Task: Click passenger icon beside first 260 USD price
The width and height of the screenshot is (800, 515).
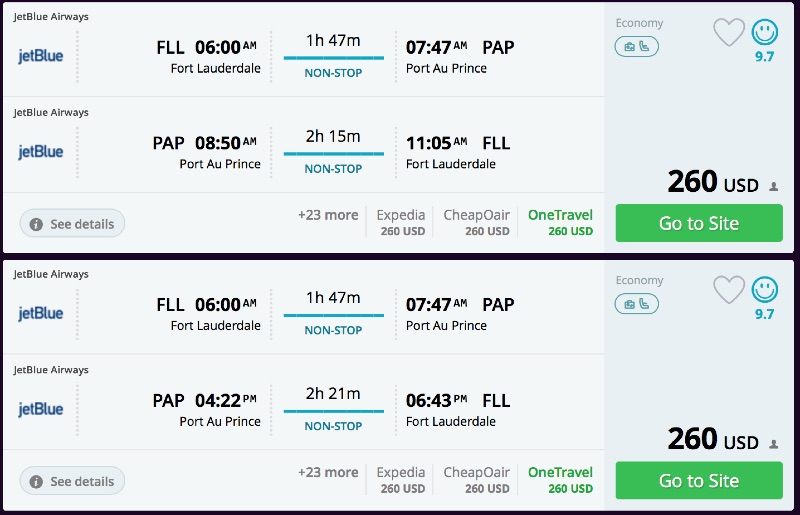Action: pos(773,186)
